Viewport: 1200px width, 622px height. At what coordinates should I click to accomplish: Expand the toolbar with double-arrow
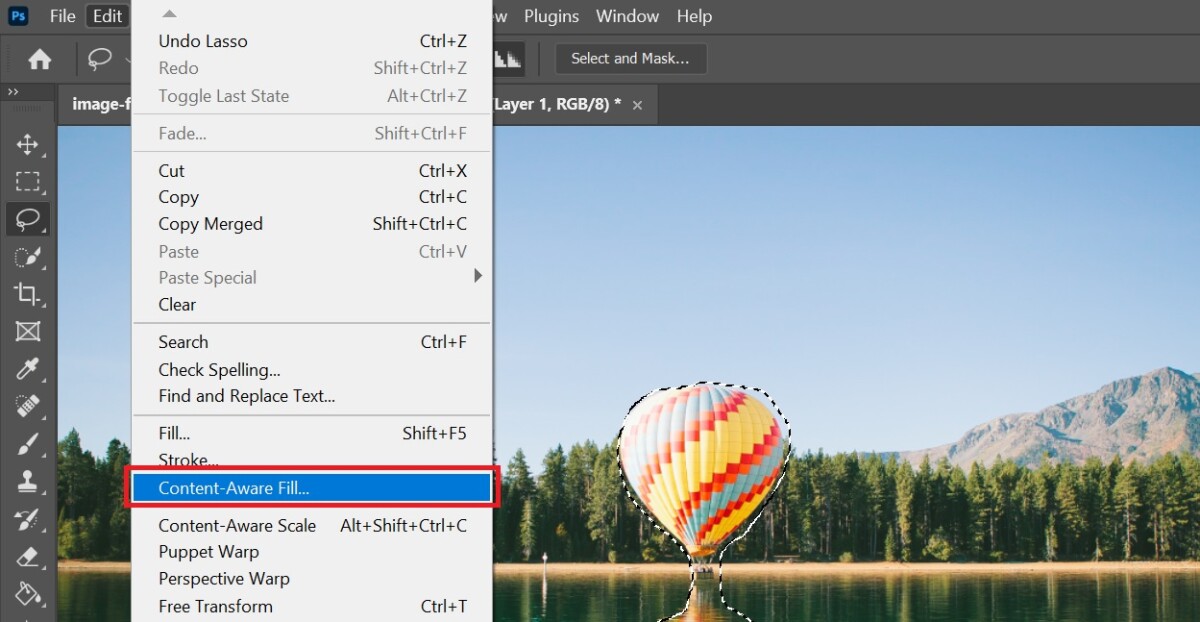(13, 92)
